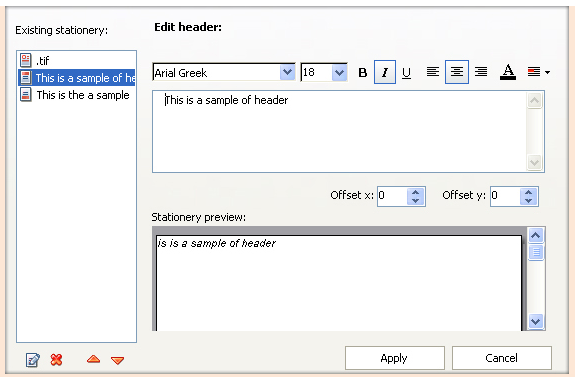The image size is (575, 381).
Task: Select the .tif stationery item
Action: (76, 61)
